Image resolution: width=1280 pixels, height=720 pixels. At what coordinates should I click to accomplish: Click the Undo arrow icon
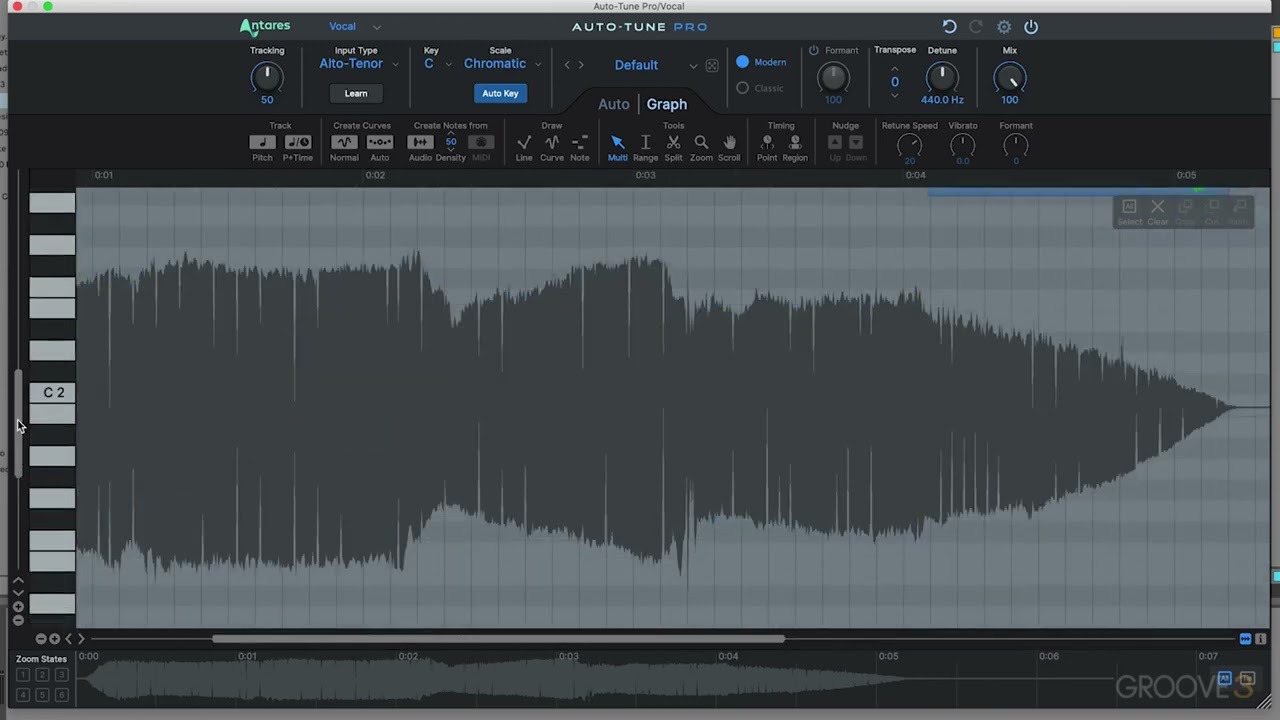point(949,27)
